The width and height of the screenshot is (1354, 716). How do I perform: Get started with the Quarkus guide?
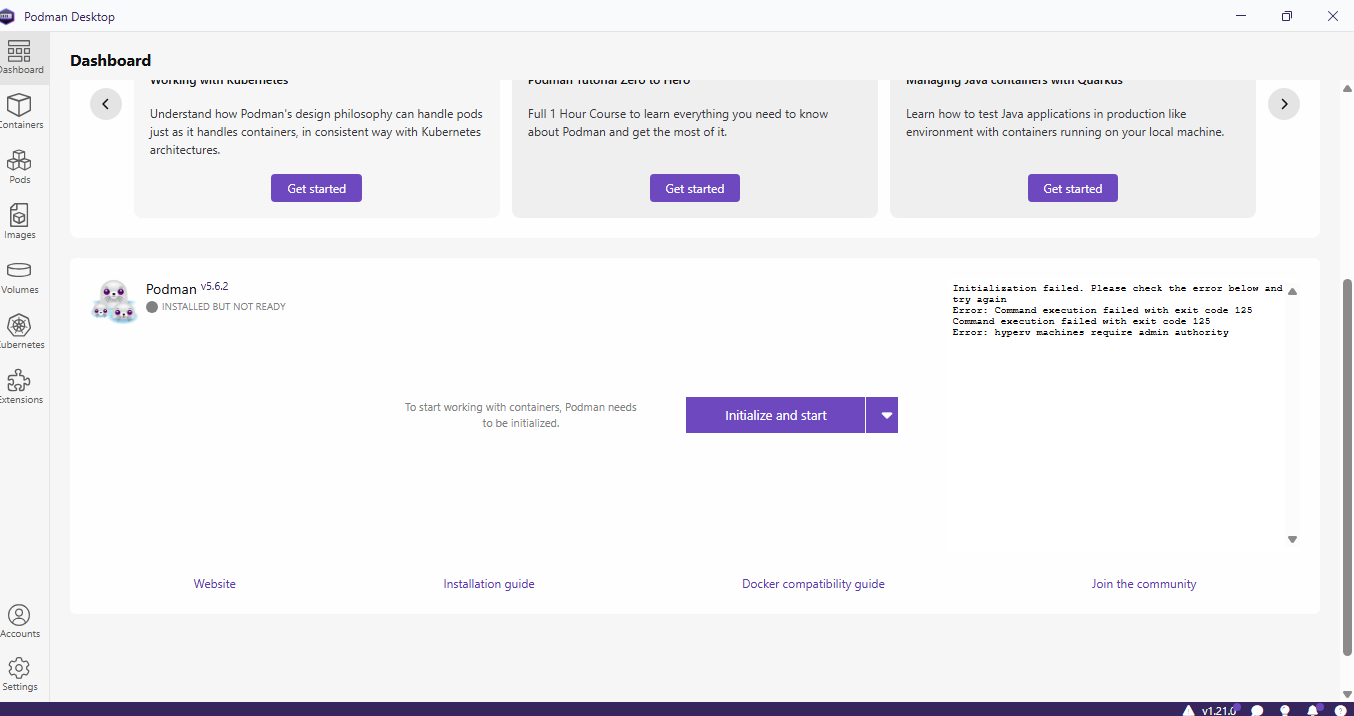1072,188
